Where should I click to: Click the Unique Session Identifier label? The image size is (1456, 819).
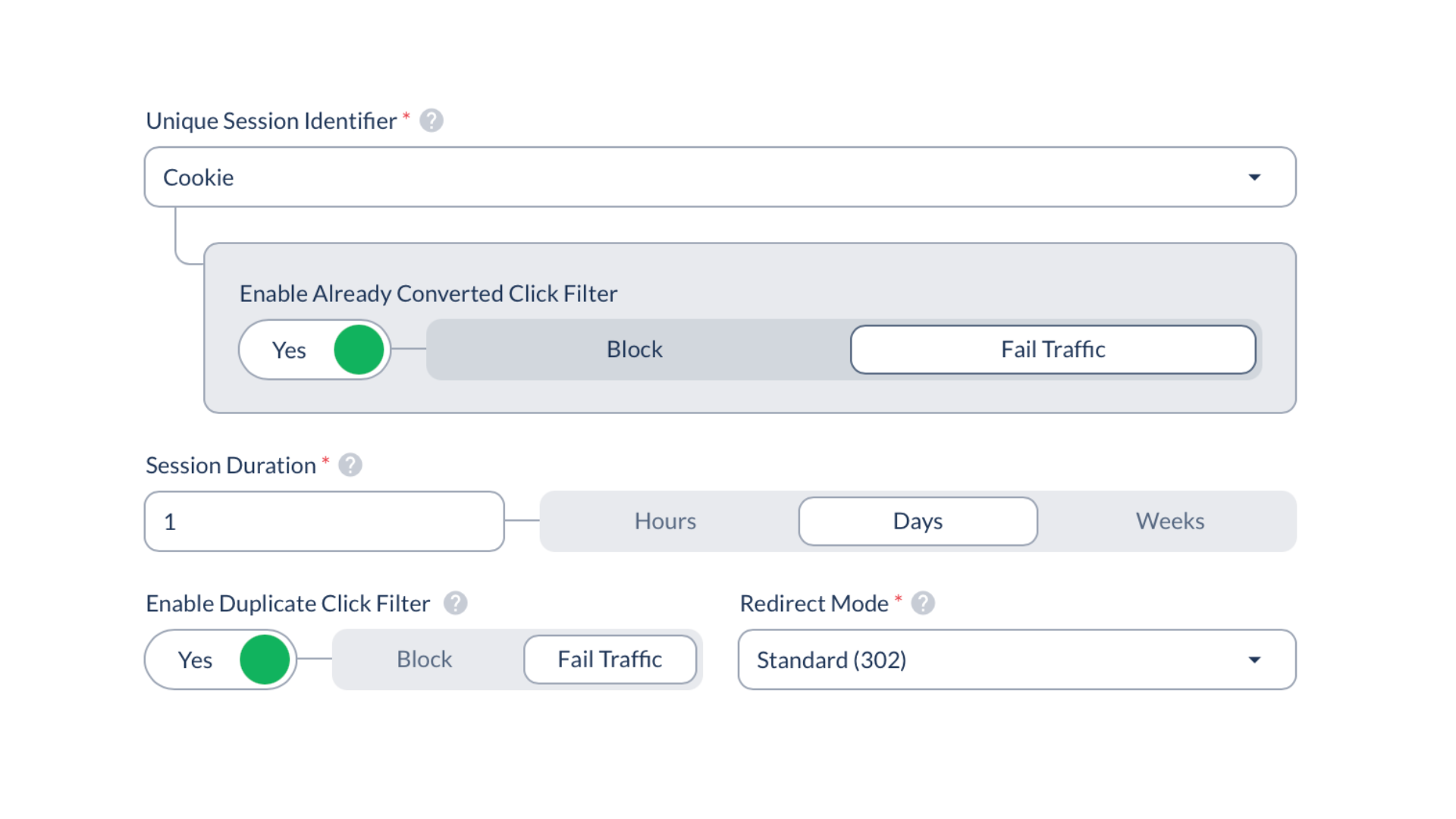(x=271, y=121)
